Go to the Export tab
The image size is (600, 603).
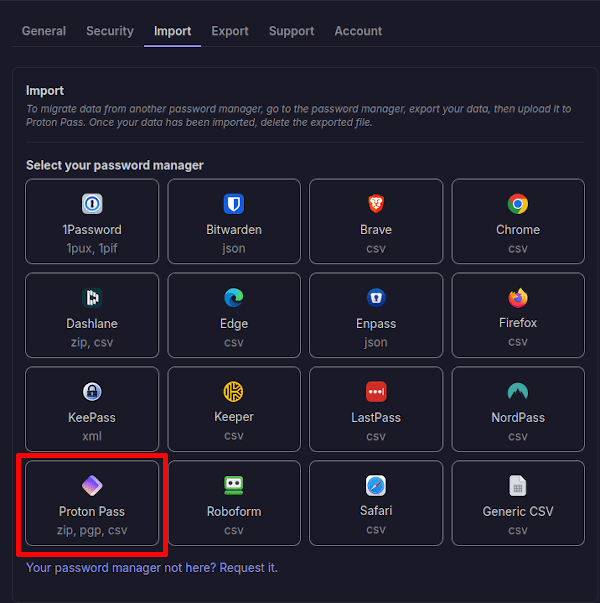pyautogui.click(x=230, y=31)
